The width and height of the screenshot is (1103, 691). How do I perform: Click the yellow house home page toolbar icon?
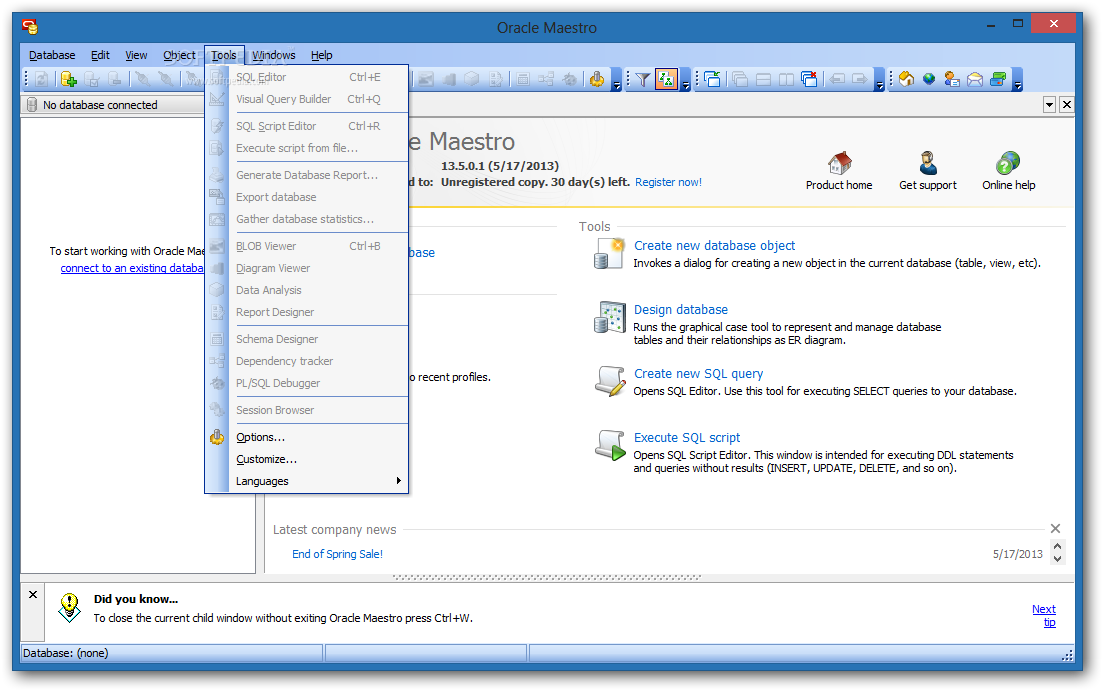click(x=907, y=80)
